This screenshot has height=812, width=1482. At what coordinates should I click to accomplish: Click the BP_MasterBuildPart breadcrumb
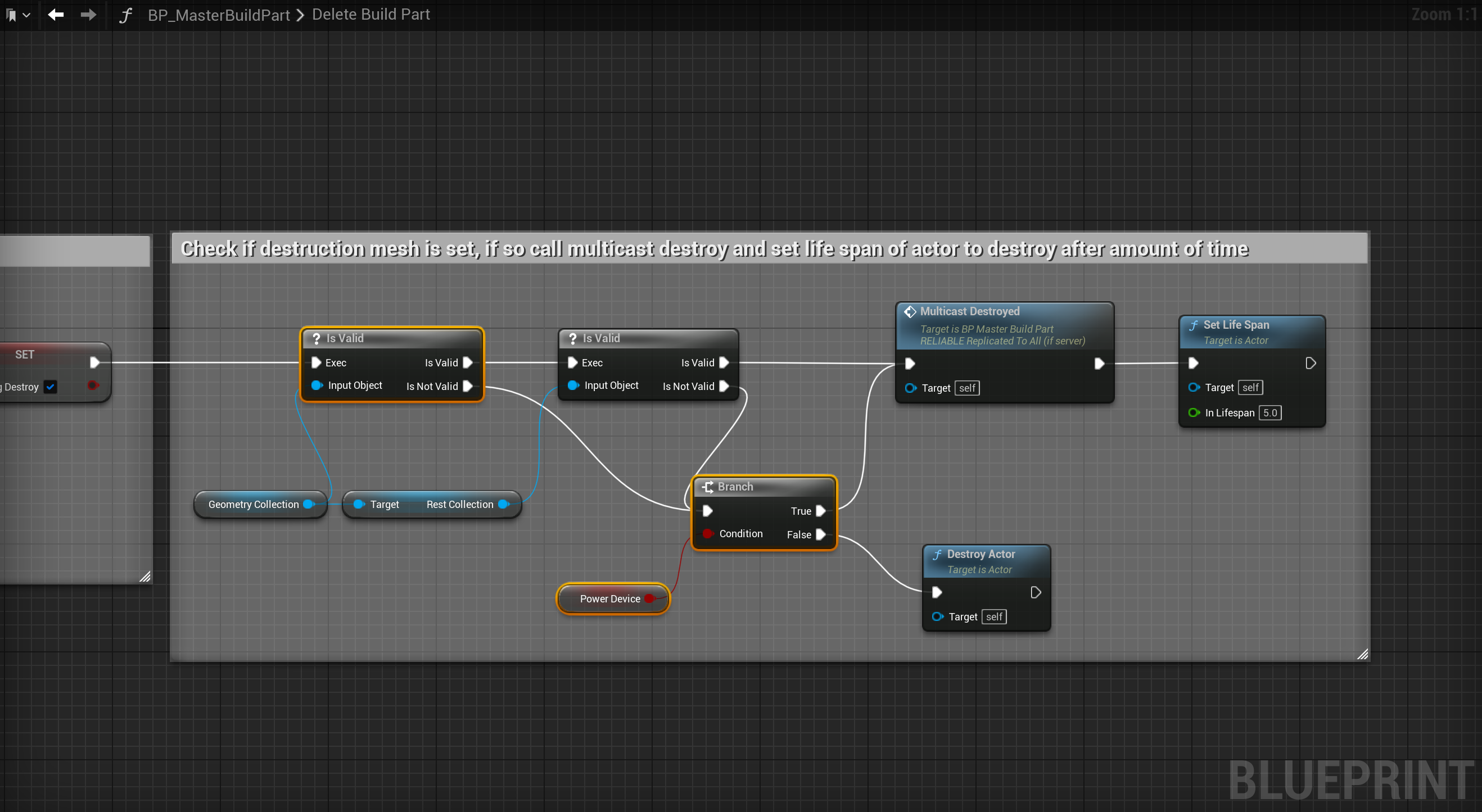pyautogui.click(x=219, y=15)
